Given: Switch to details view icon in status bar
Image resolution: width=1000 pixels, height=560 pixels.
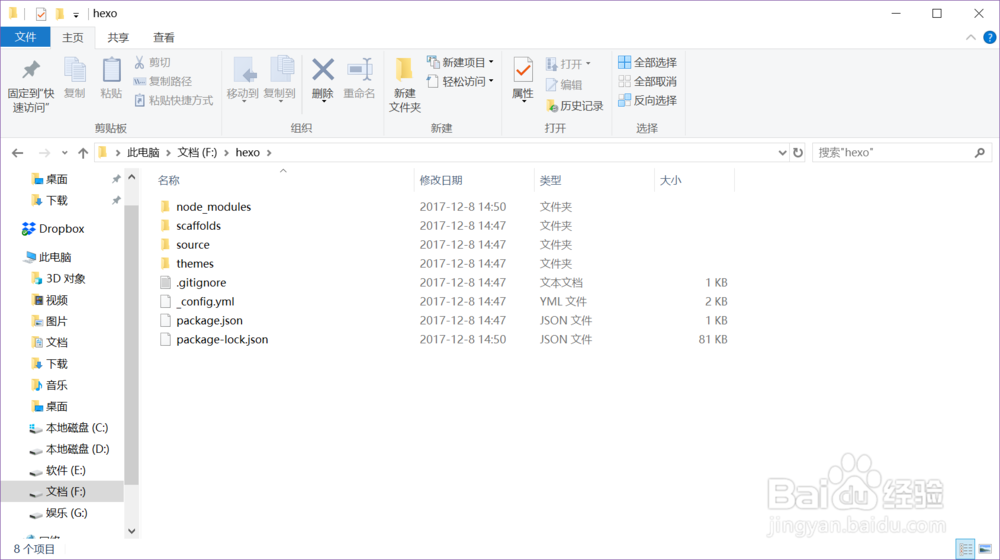Looking at the screenshot, I should [965, 549].
